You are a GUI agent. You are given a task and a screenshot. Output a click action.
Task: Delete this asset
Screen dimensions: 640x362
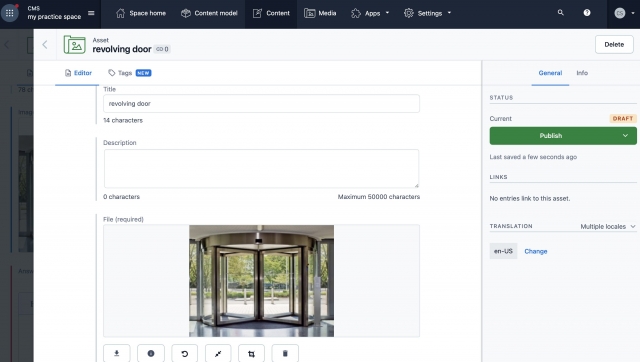click(x=614, y=44)
